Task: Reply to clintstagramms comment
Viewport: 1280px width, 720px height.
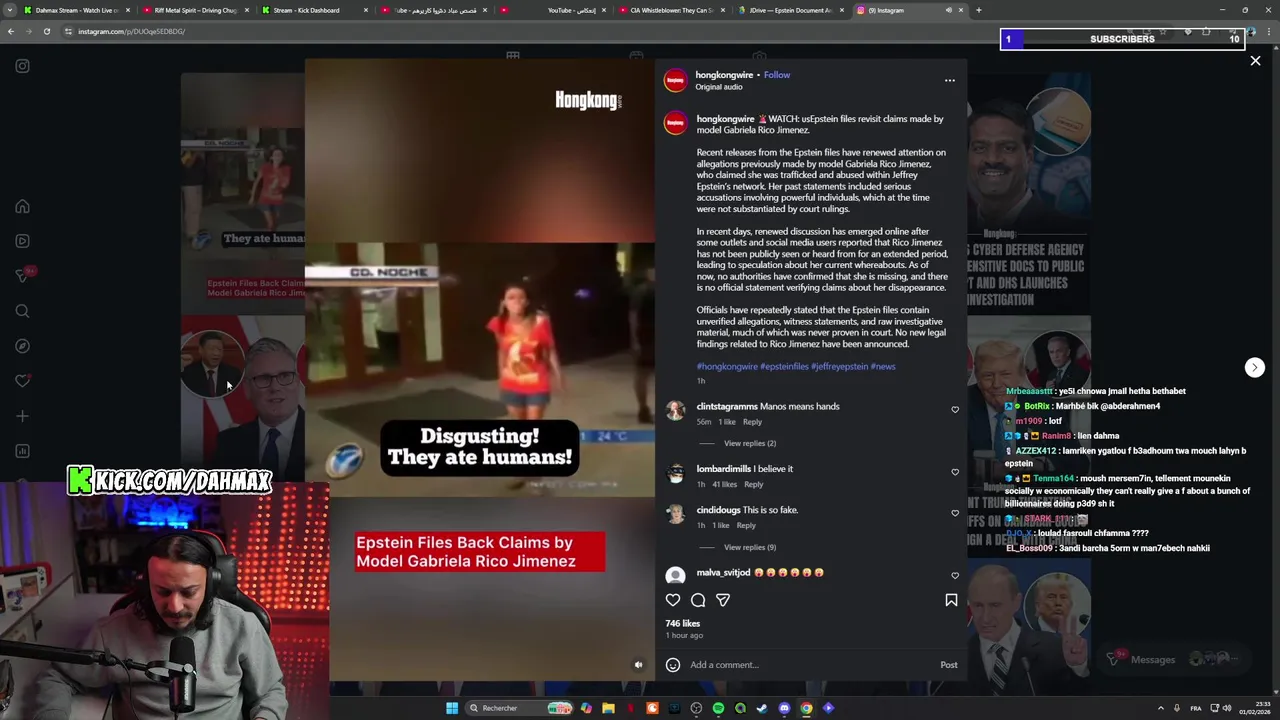Action: (x=752, y=422)
